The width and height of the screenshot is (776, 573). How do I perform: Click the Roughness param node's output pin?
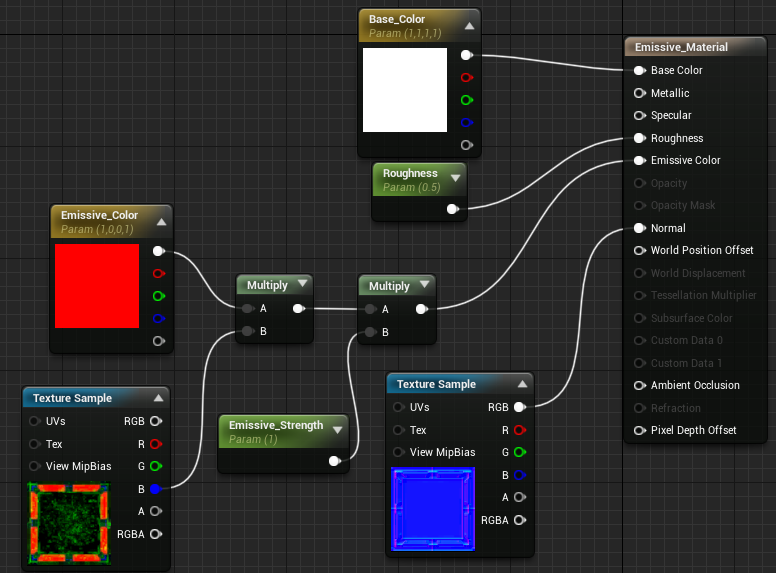(453, 209)
